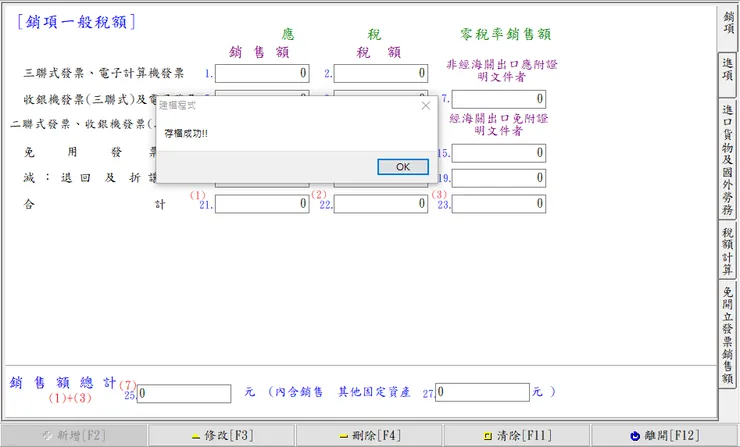Click the greyed 新增[F2] button
The width and height of the screenshot is (740, 447).
coord(74,435)
